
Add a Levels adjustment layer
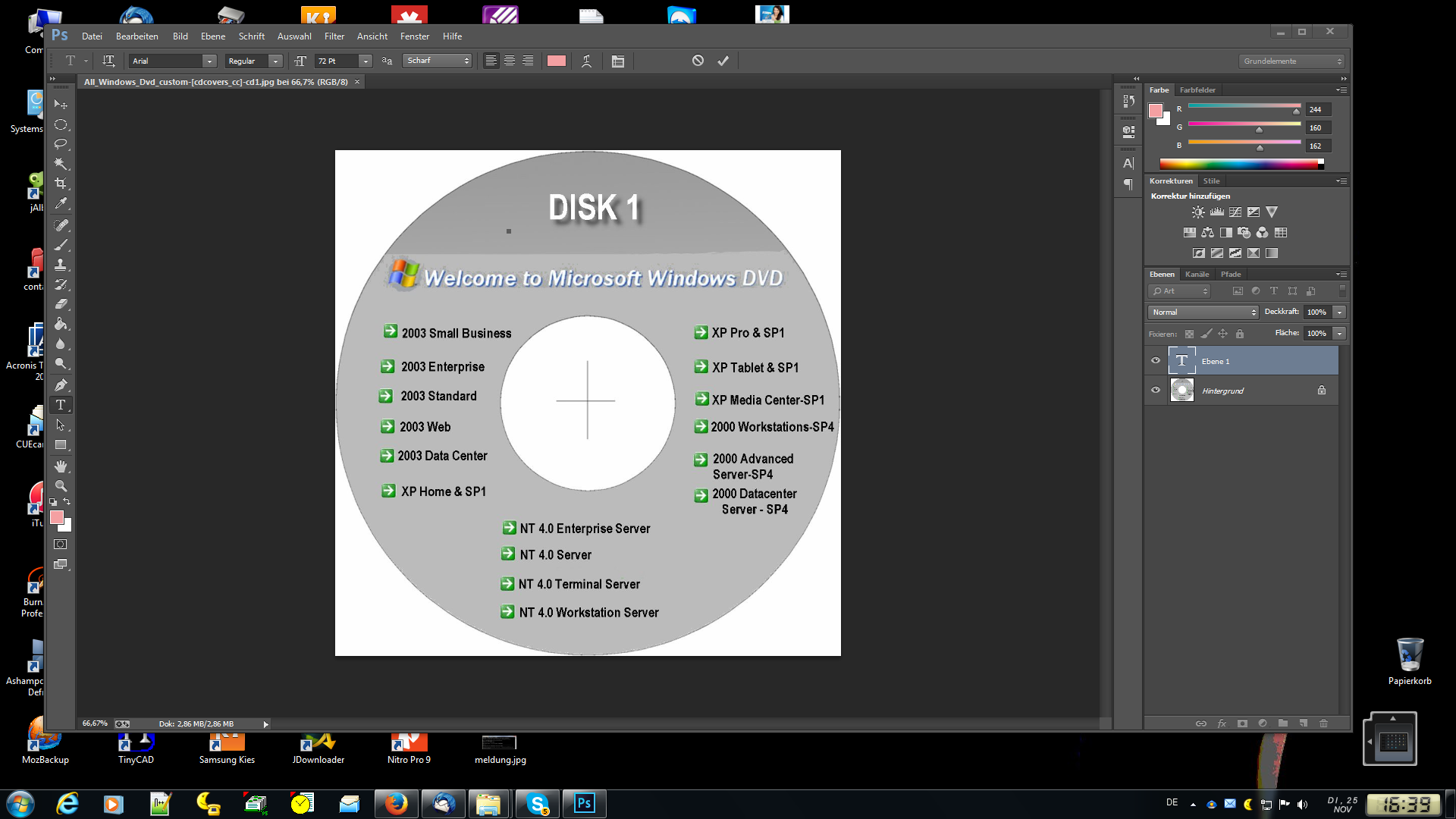1217,212
